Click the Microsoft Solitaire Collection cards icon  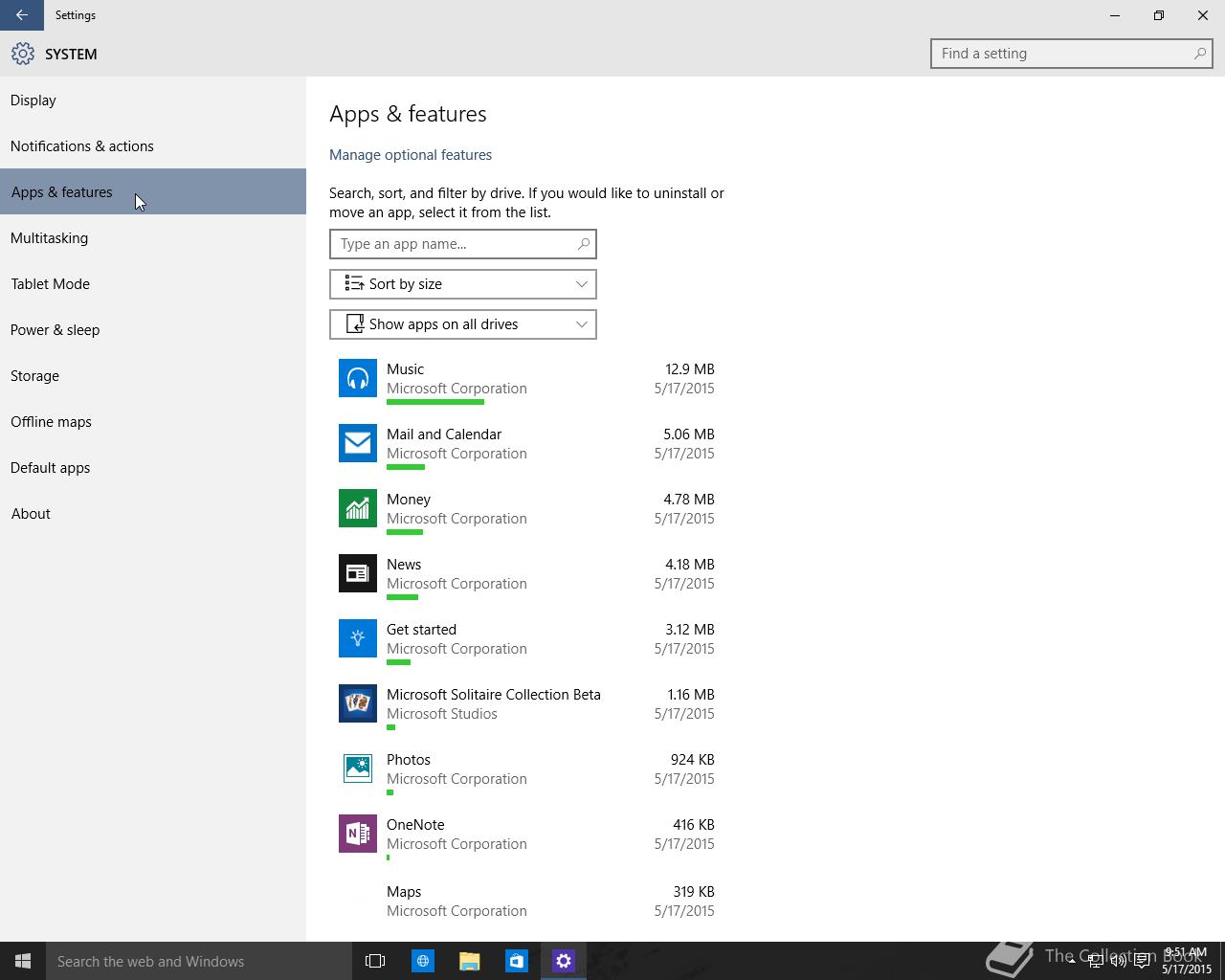(358, 703)
